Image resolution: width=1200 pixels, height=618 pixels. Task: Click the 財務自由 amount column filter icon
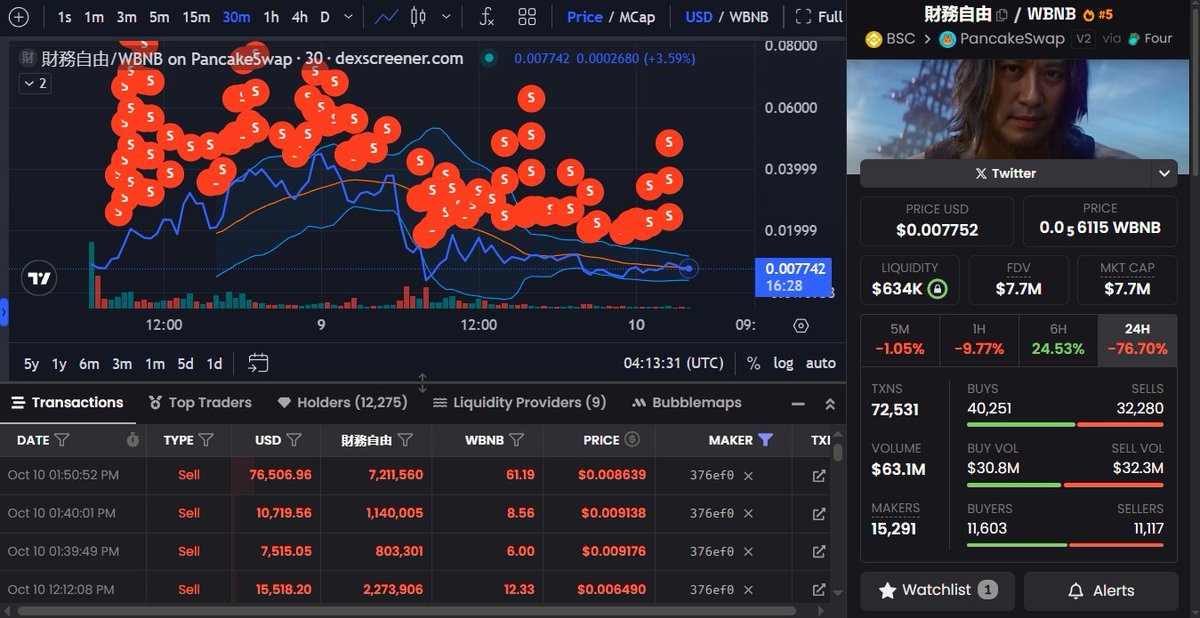click(x=405, y=439)
